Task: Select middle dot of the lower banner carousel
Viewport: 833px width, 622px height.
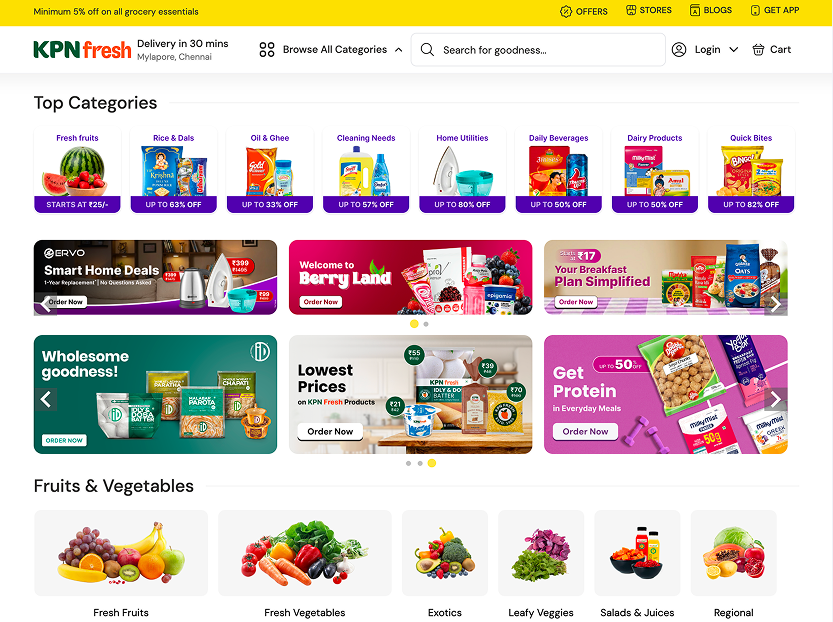Action: (420, 464)
